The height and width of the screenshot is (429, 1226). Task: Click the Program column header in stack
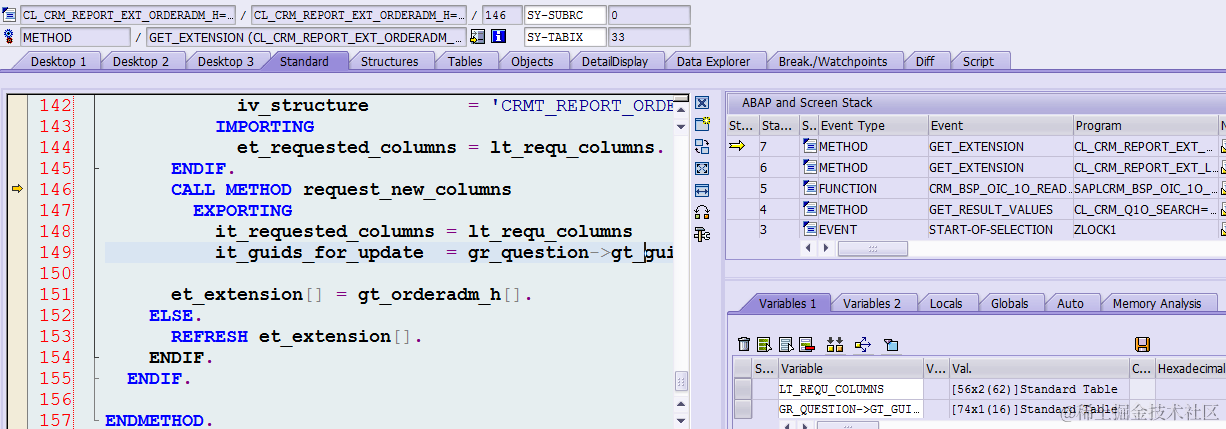tap(1145, 125)
